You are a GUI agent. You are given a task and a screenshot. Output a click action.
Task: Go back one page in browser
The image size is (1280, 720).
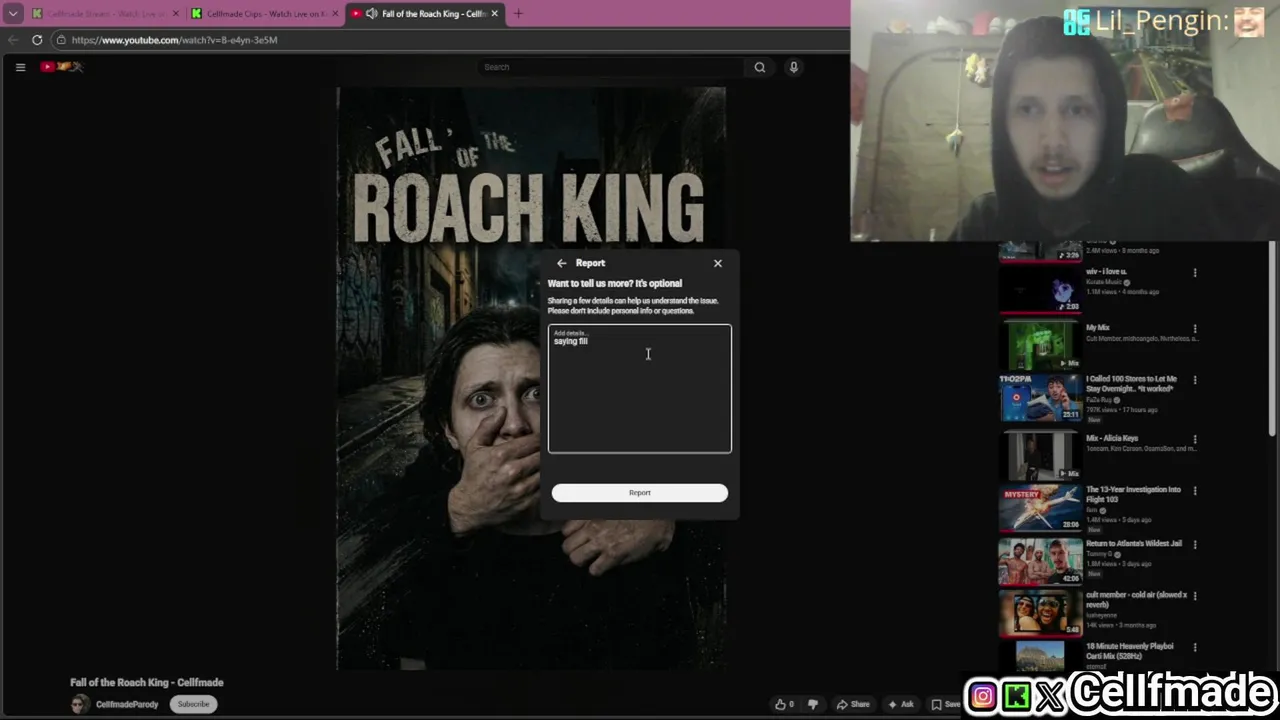pyautogui.click(x=13, y=40)
